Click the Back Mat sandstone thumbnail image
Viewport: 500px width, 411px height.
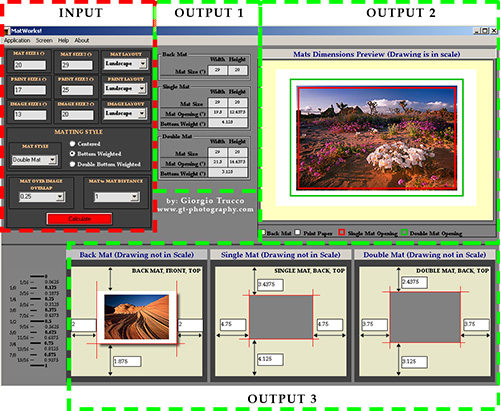pyautogui.click(x=137, y=317)
